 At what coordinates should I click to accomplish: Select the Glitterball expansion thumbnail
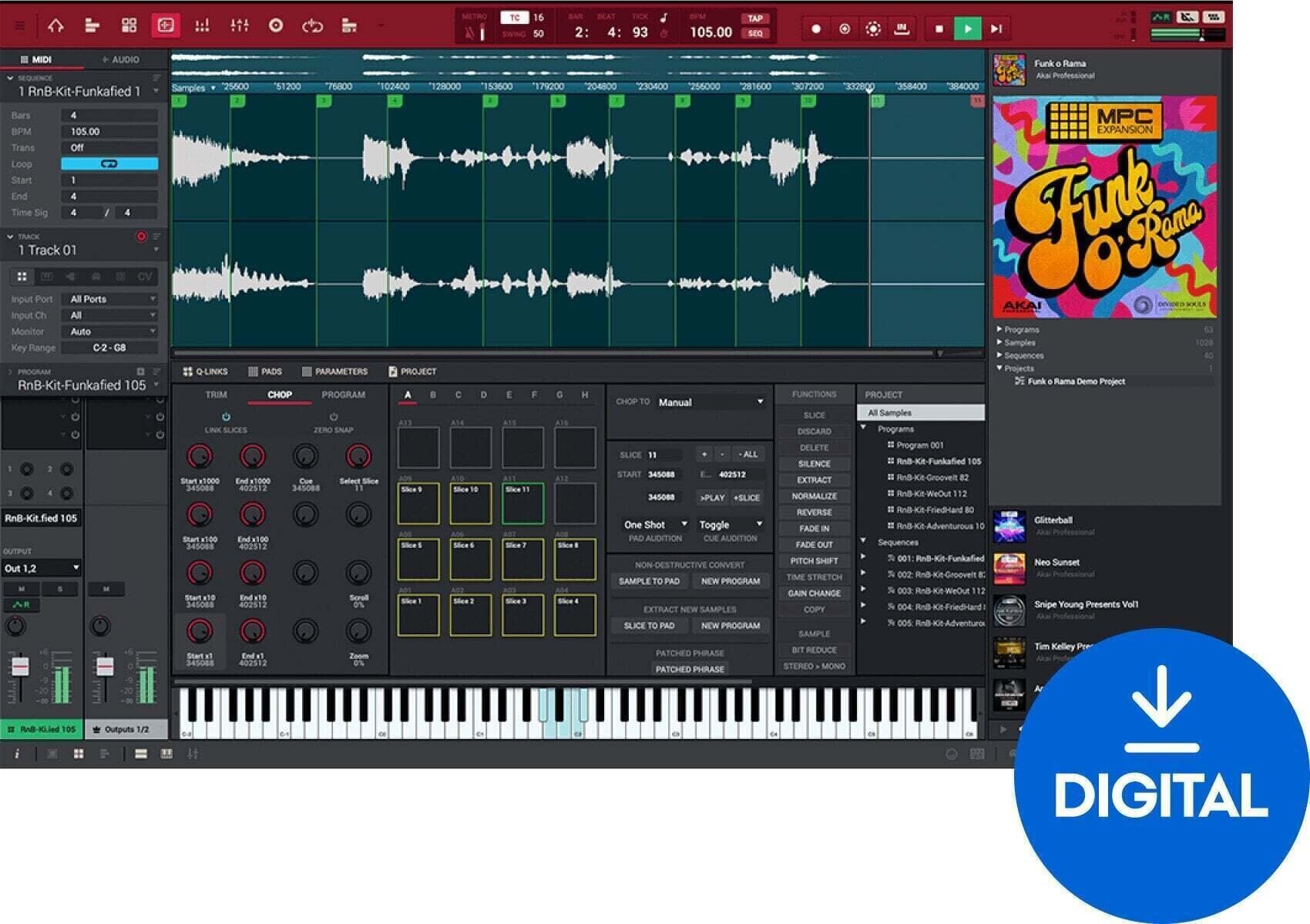click(1009, 527)
